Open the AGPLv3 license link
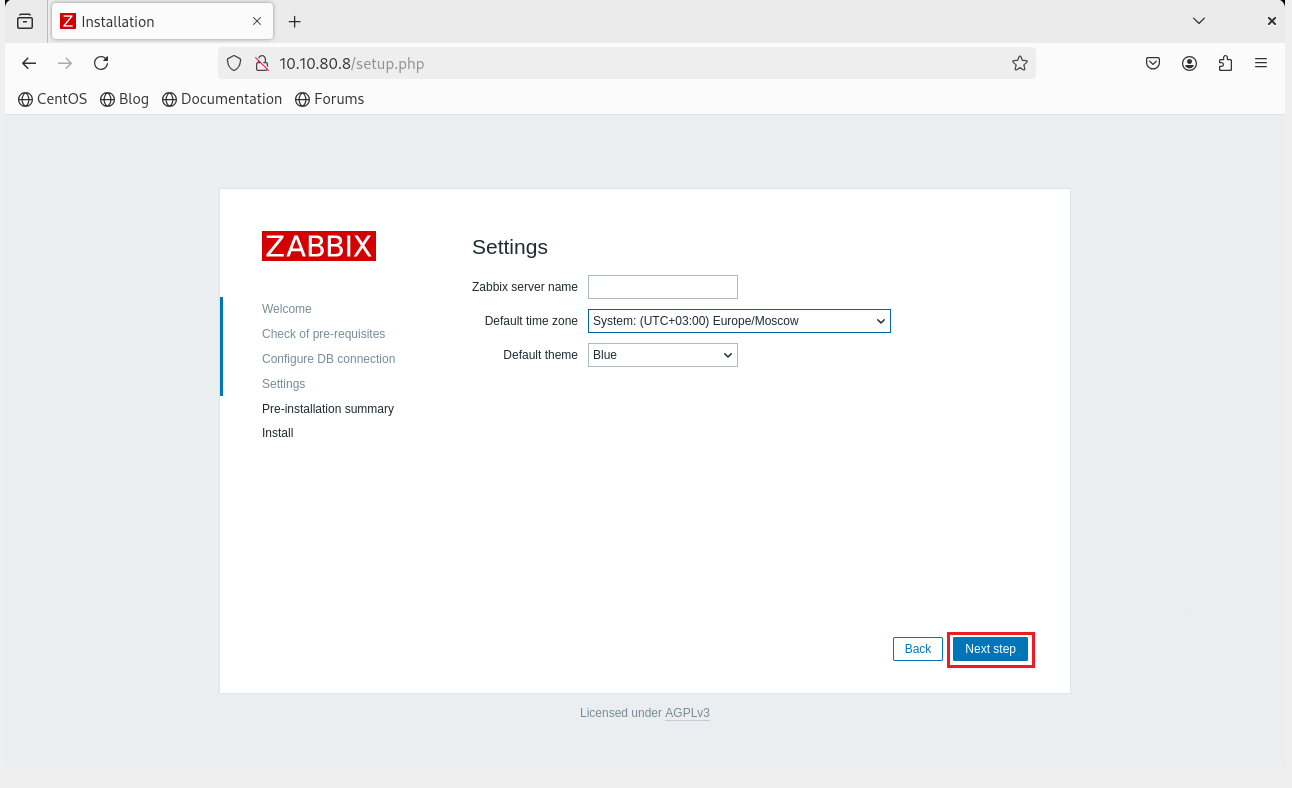 pyautogui.click(x=687, y=713)
